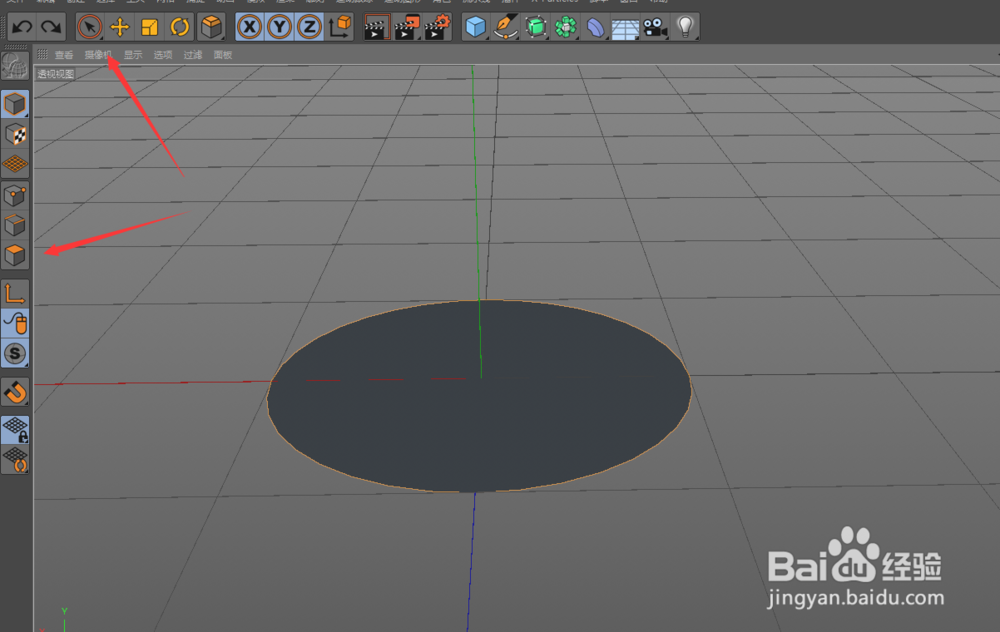This screenshot has width=1000, height=632.
Task: Select the Move tool
Action: [119, 27]
